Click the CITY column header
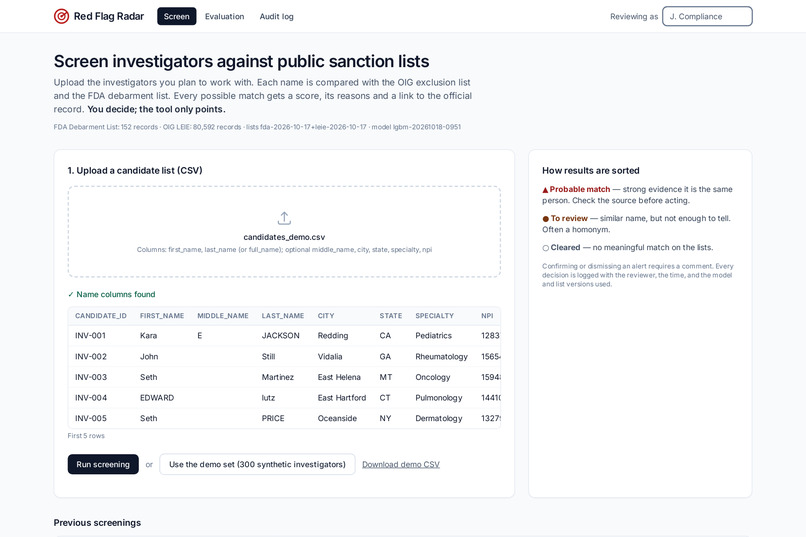The image size is (806, 537). click(326, 316)
